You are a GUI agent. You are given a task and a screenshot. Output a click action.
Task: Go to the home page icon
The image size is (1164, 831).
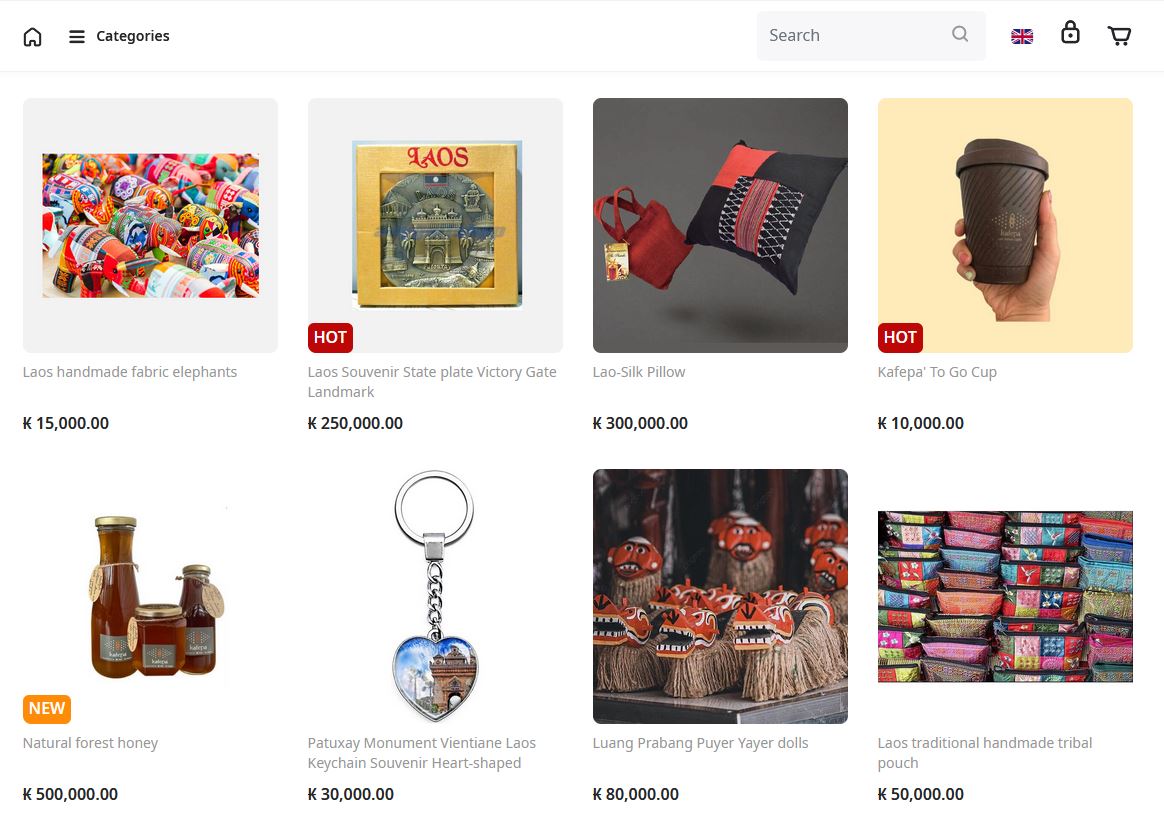pyautogui.click(x=33, y=36)
